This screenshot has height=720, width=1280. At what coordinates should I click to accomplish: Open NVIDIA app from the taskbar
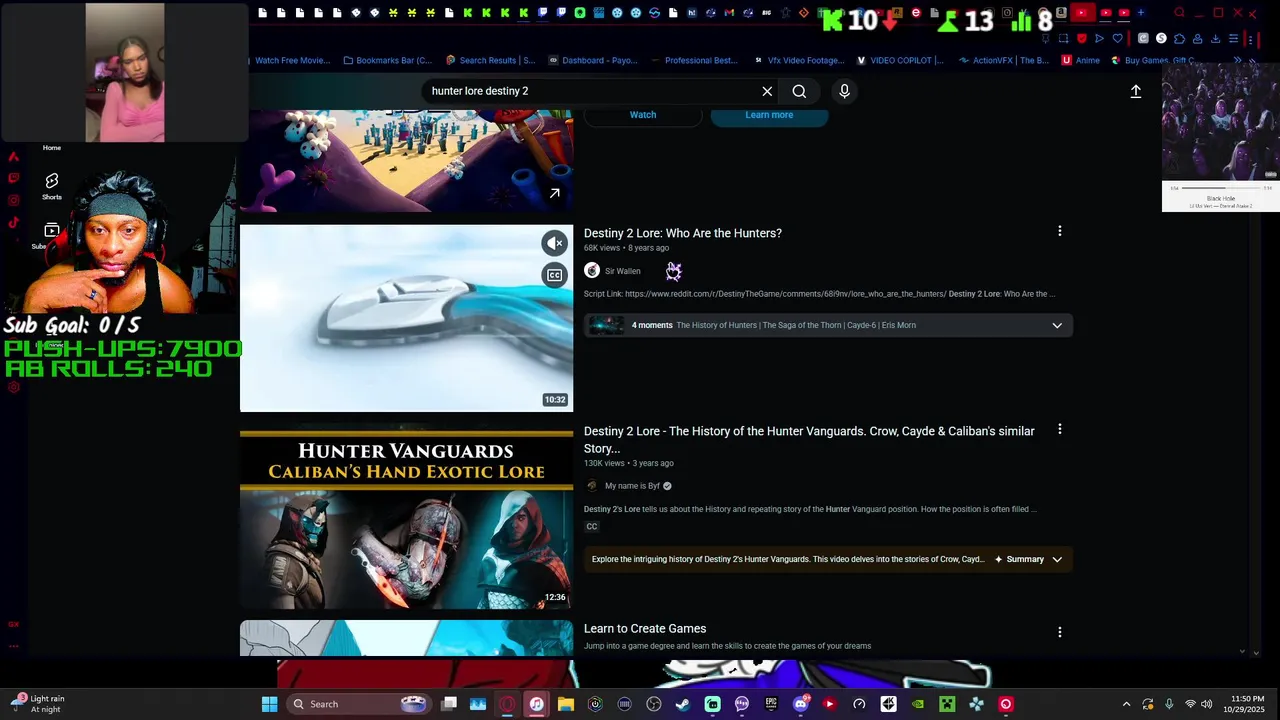click(917, 704)
